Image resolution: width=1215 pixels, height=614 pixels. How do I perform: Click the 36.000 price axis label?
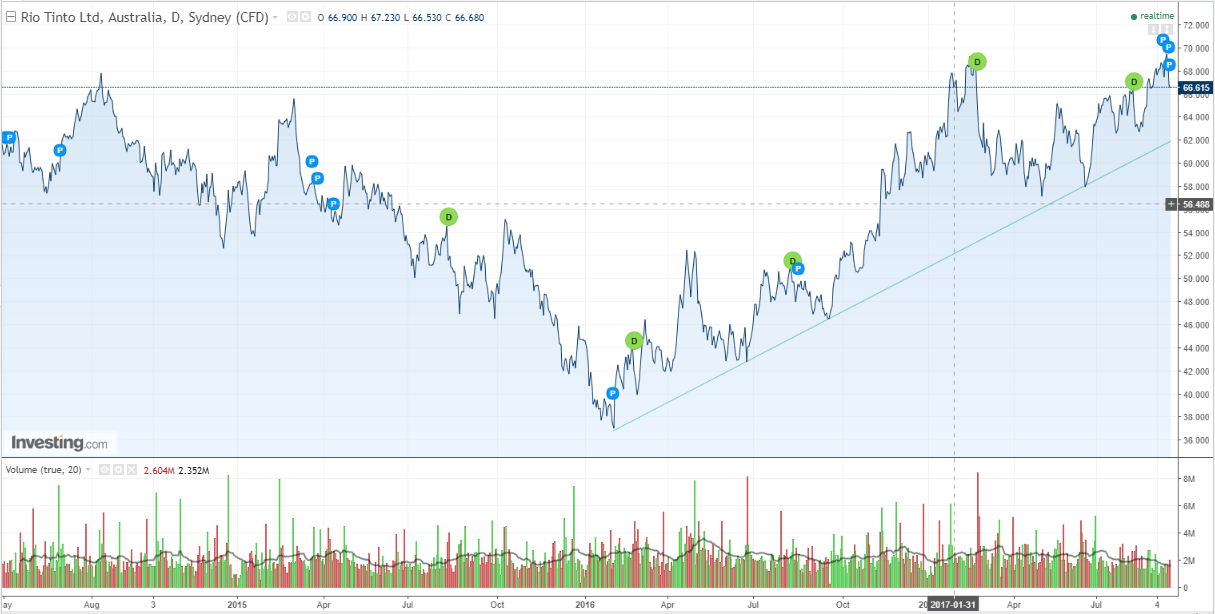(x=1196, y=440)
